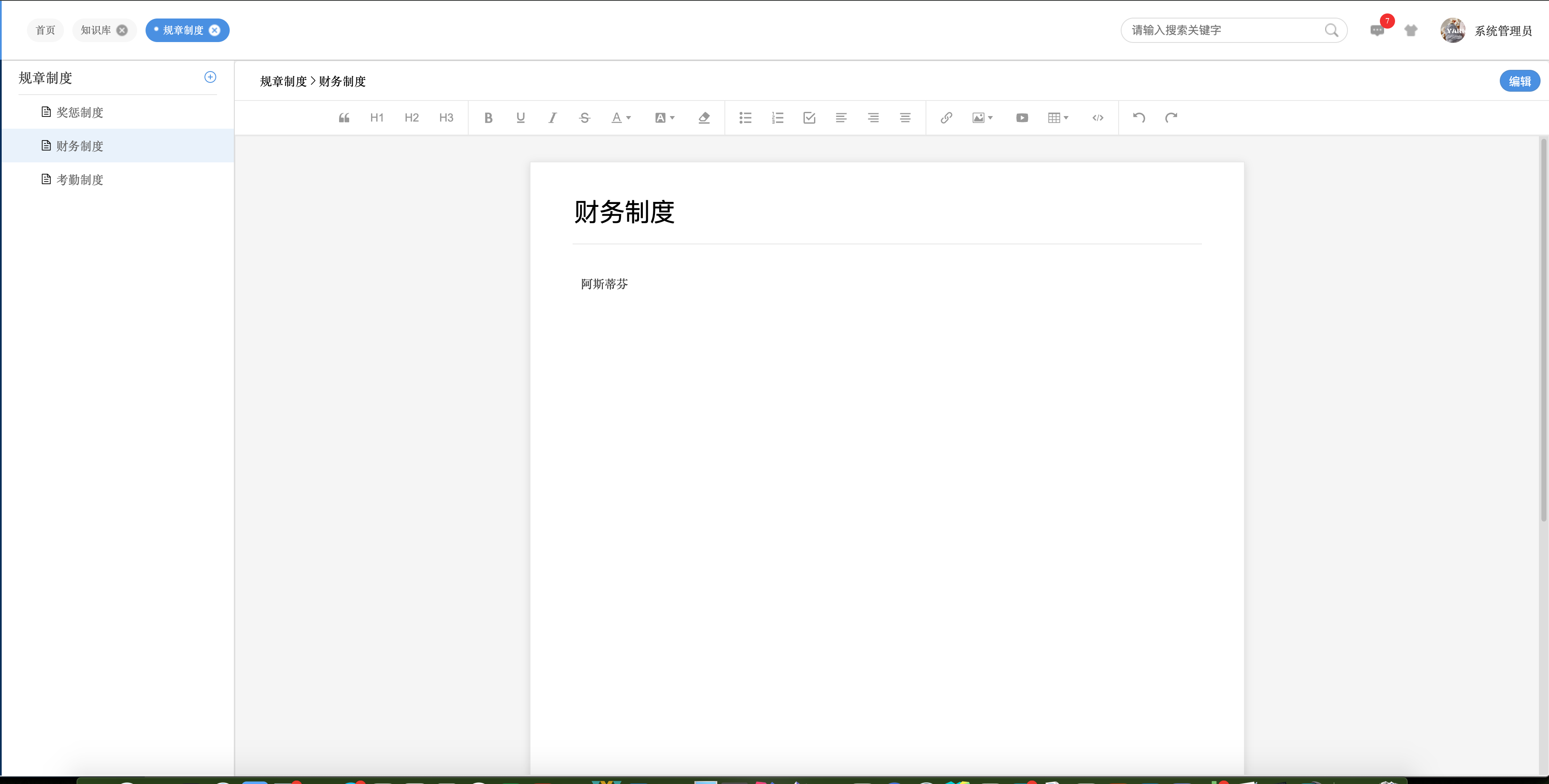1549x784 pixels.
Task: Toggle underline formatting
Action: [x=521, y=118]
